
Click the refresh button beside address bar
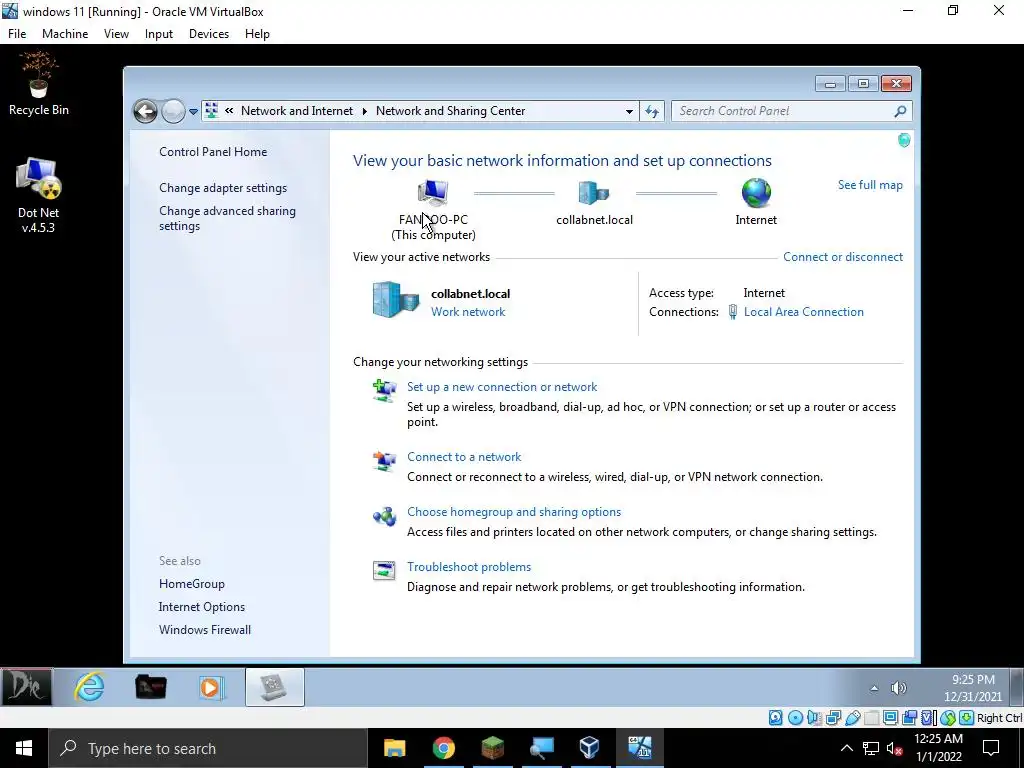point(652,111)
